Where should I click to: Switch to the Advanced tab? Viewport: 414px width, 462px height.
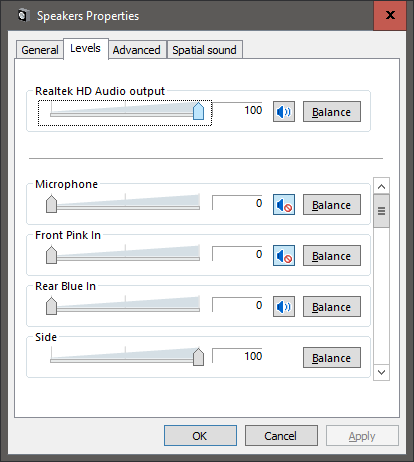137,50
